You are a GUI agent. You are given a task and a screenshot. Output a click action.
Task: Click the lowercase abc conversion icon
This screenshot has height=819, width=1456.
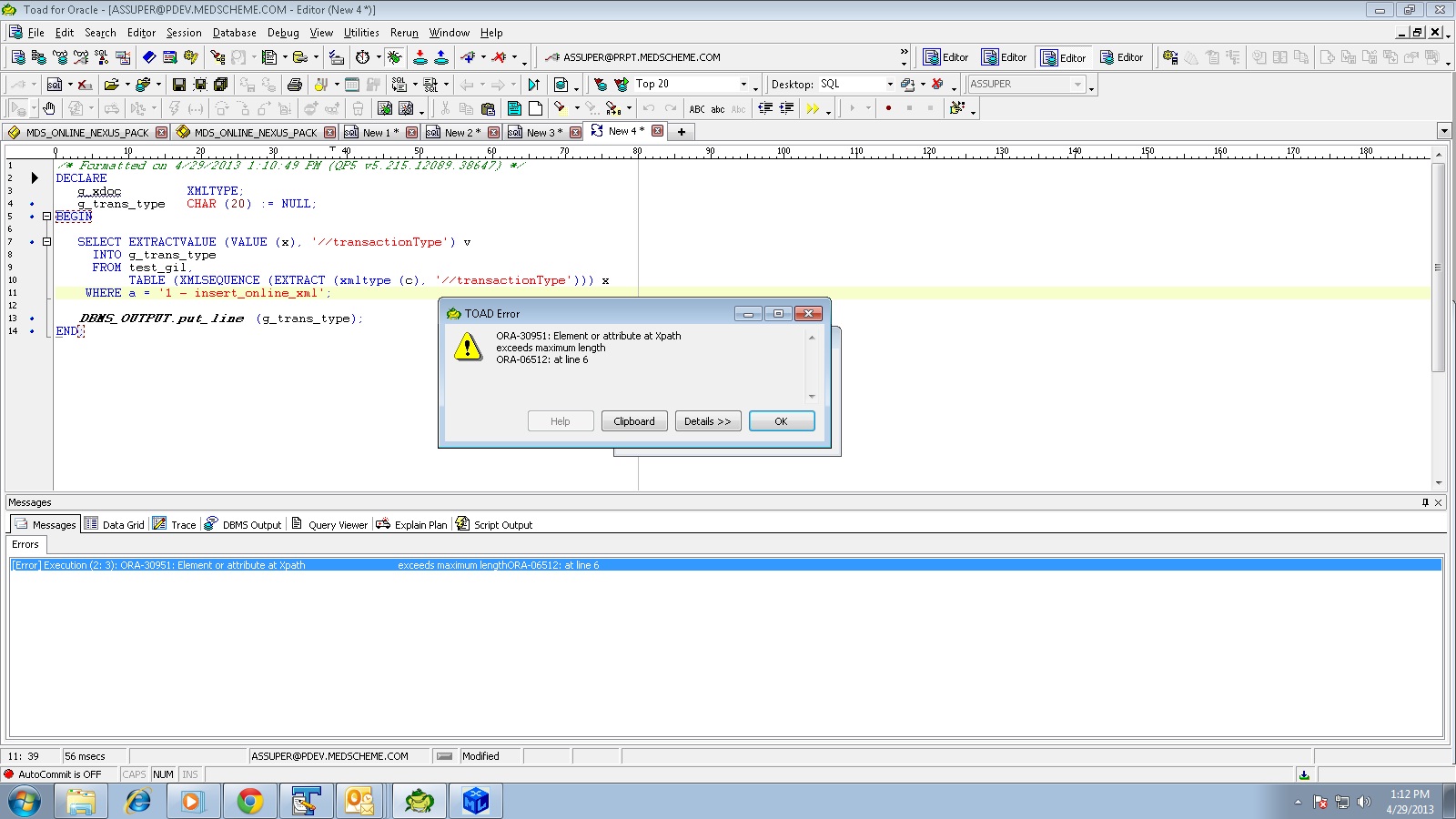(x=718, y=108)
